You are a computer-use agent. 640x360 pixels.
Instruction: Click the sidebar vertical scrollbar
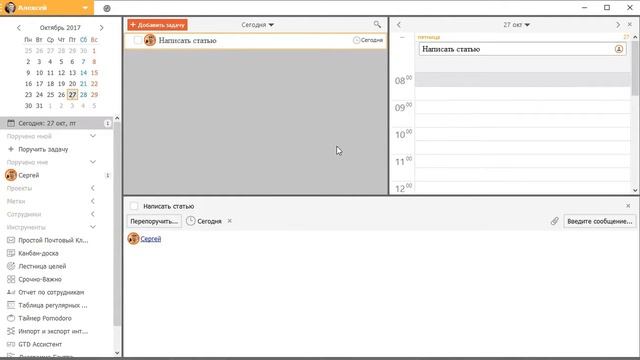(117, 224)
